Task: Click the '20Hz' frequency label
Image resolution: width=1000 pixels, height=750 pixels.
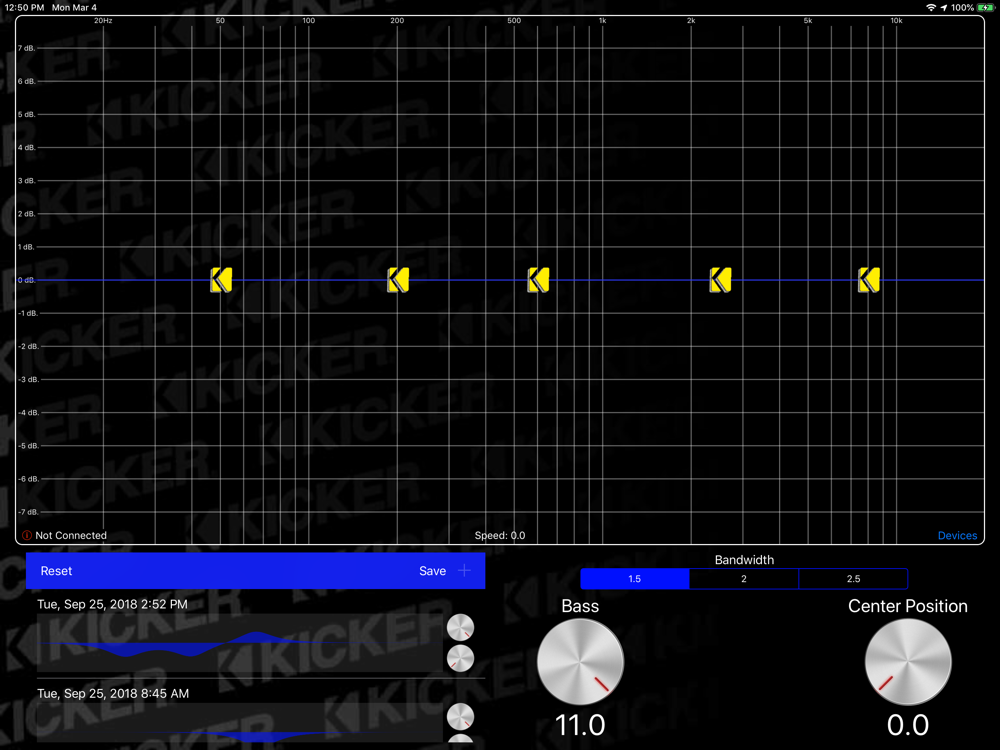Action: coord(103,20)
